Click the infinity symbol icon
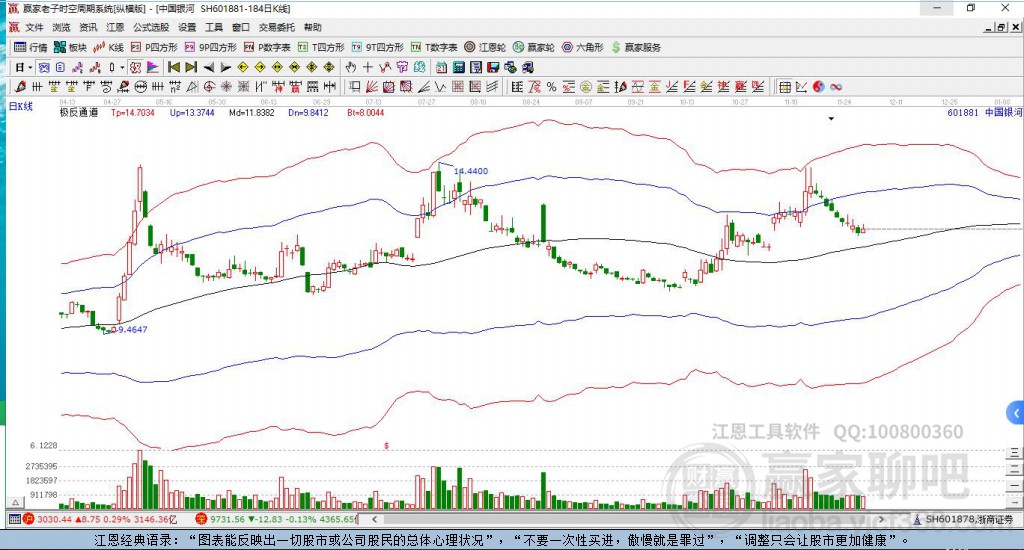This screenshot has height=550, width=1024. pos(836,86)
